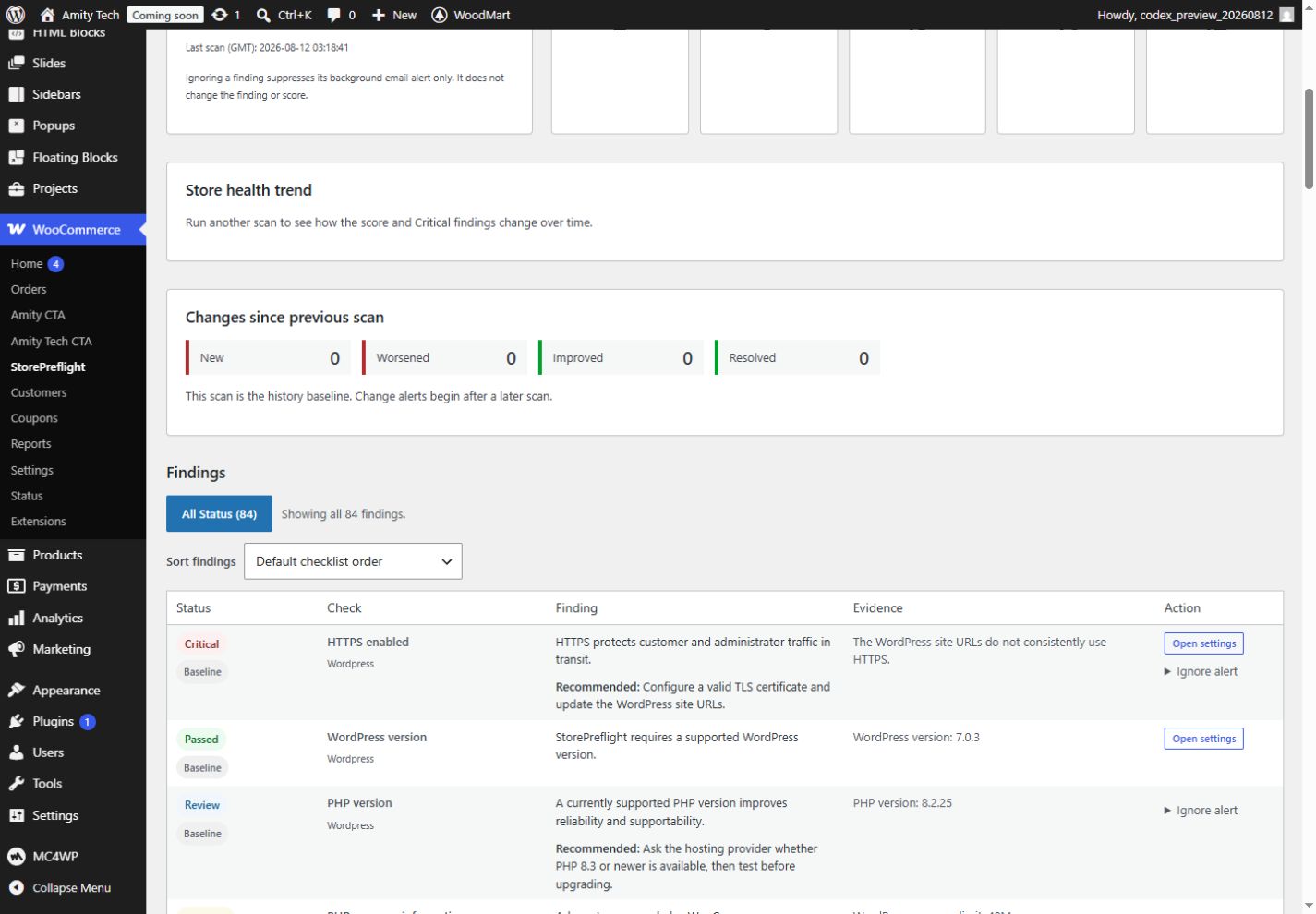Click the Appearance paintbrush icon
Image resolution: width=1316 pixels, height=914 pixels.
pos(17,690)
